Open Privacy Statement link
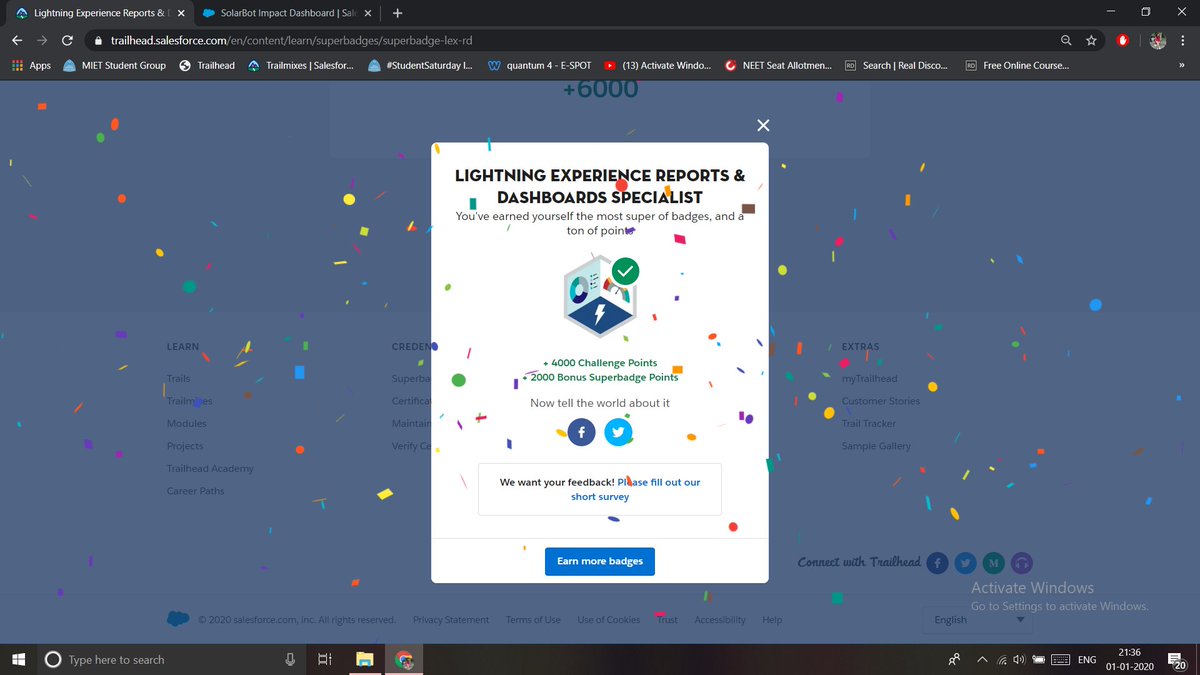 451,620
